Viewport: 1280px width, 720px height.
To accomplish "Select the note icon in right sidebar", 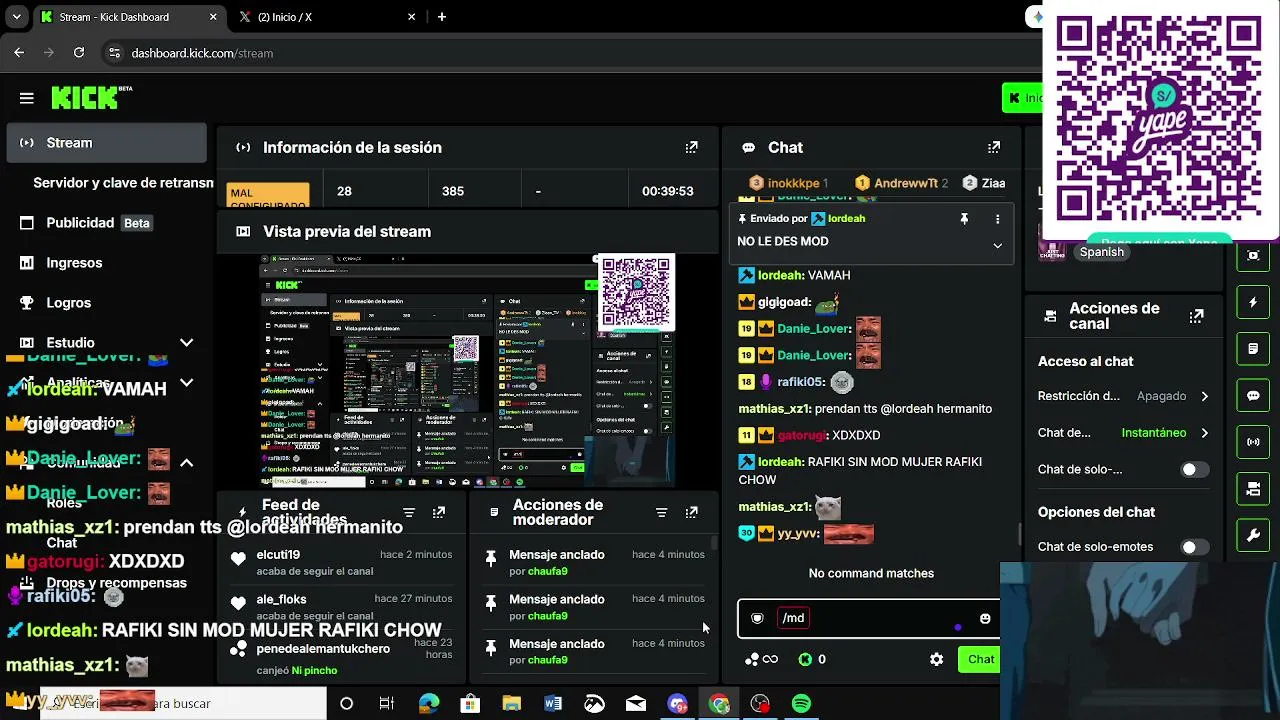I will (x=1253, y=349).
